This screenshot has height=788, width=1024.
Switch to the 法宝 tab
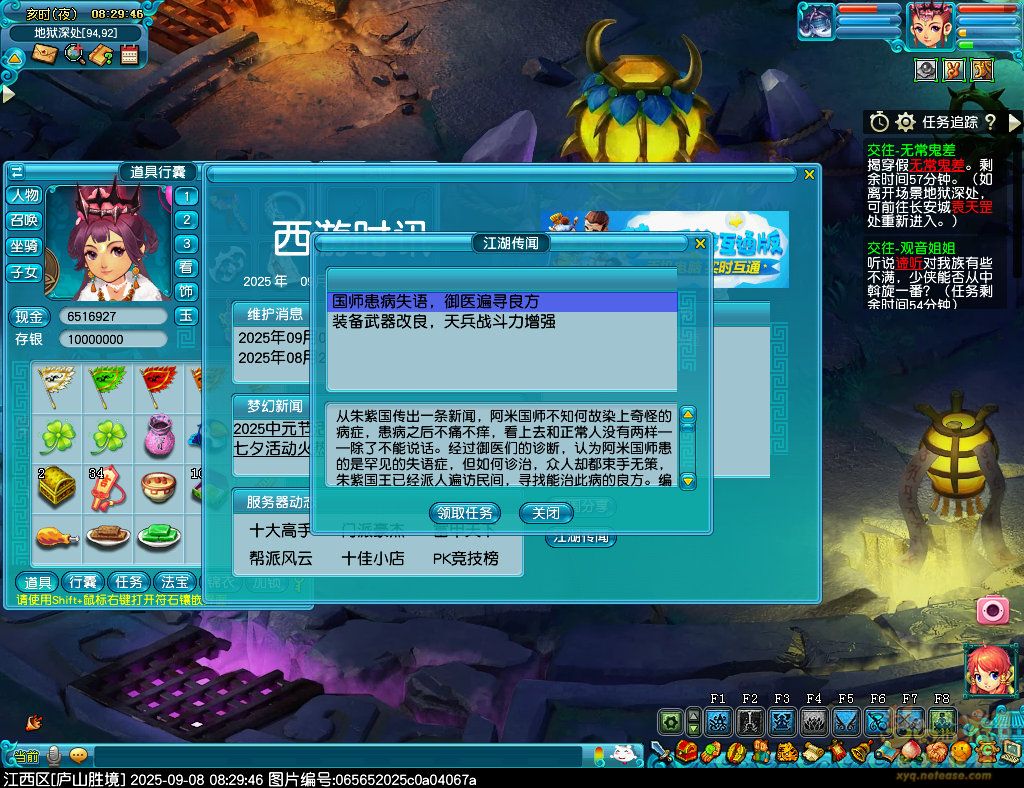pyautogui.click(x=175, y=582)
